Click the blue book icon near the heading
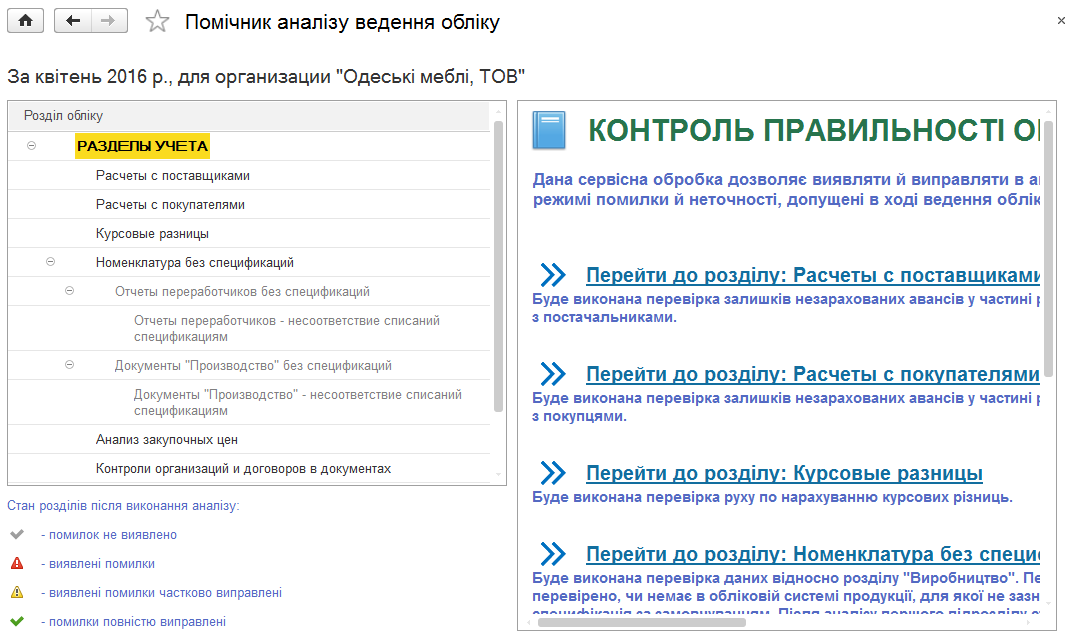The image size is (1069, 638). 549,130
